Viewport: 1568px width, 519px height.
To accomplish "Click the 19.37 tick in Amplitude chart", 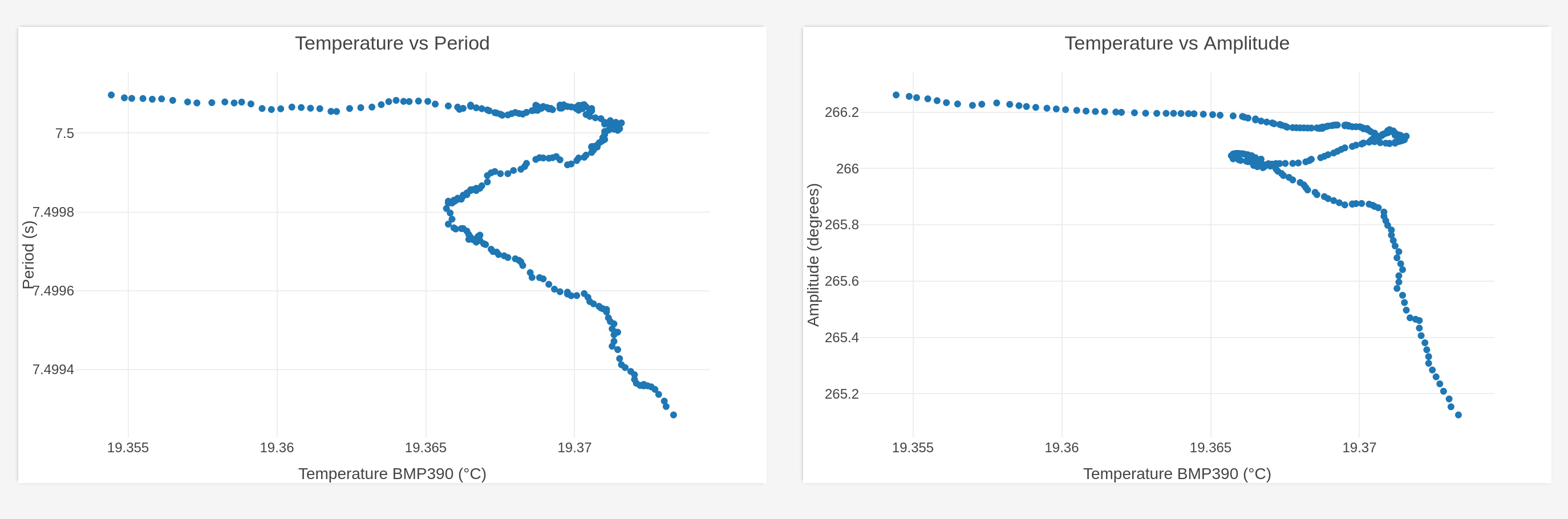I will click(x=1359, y=448).
